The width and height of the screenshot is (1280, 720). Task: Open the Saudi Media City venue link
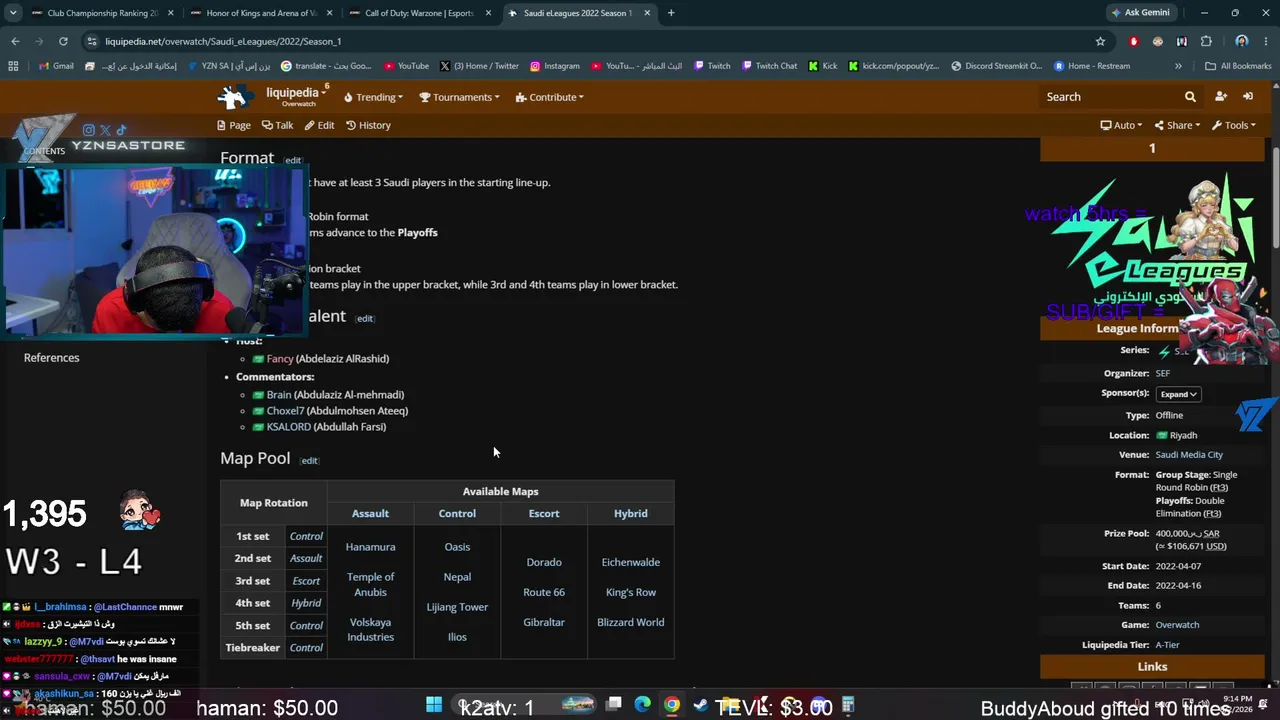(x=1189, y=454)
